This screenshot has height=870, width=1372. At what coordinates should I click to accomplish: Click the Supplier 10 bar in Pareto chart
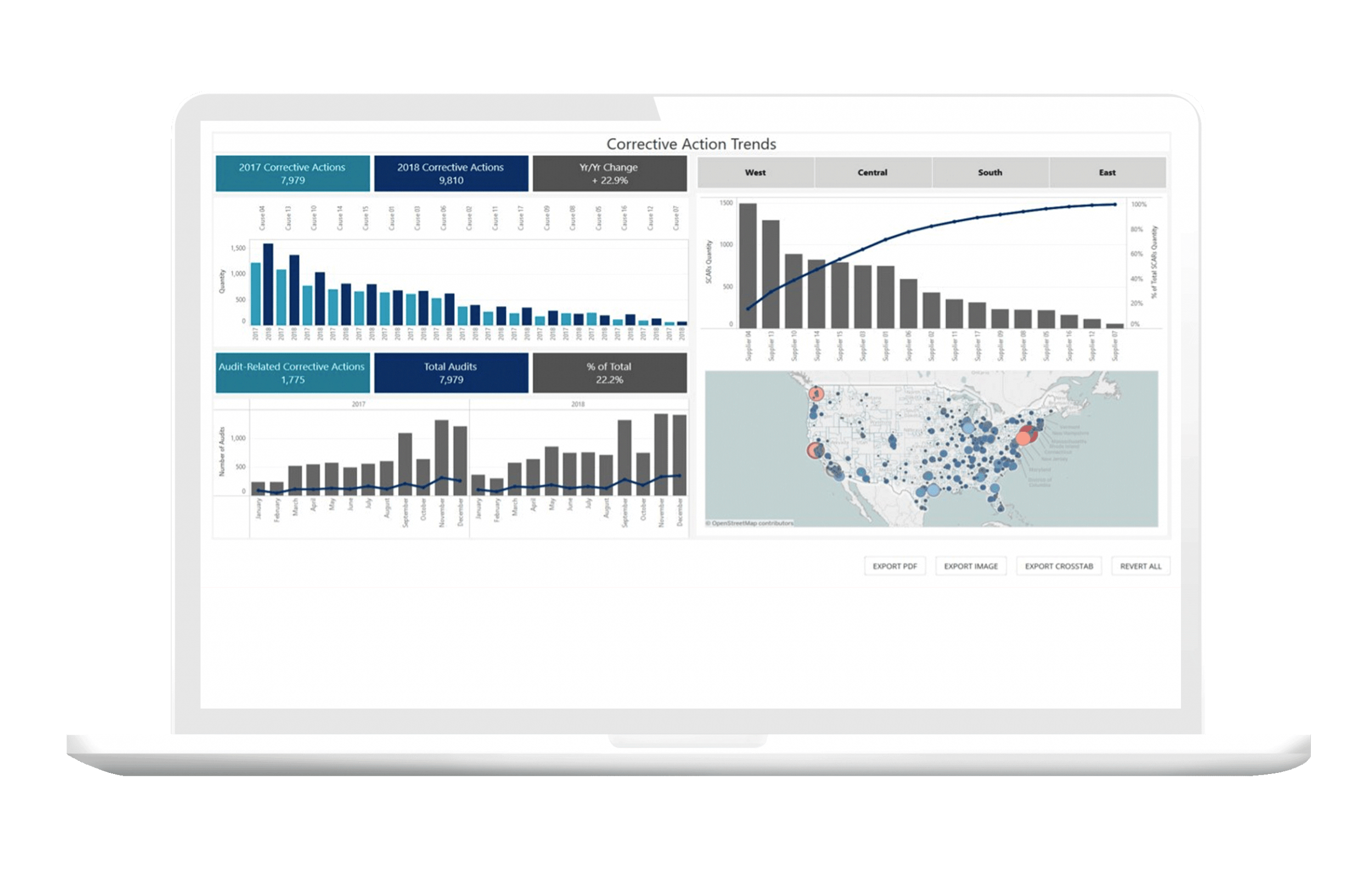coord(794,291)
